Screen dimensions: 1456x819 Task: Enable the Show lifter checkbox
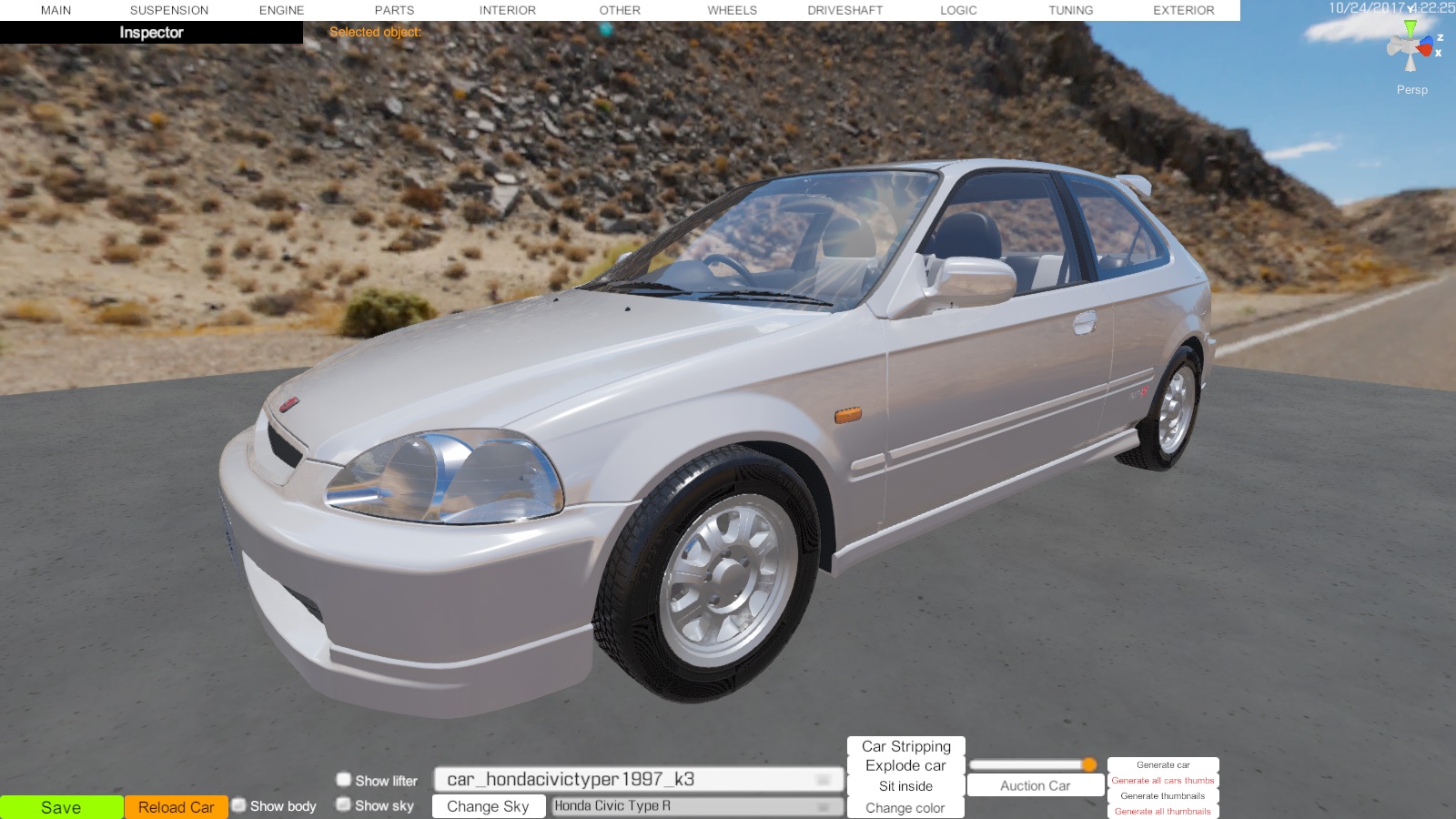(344, 780)
